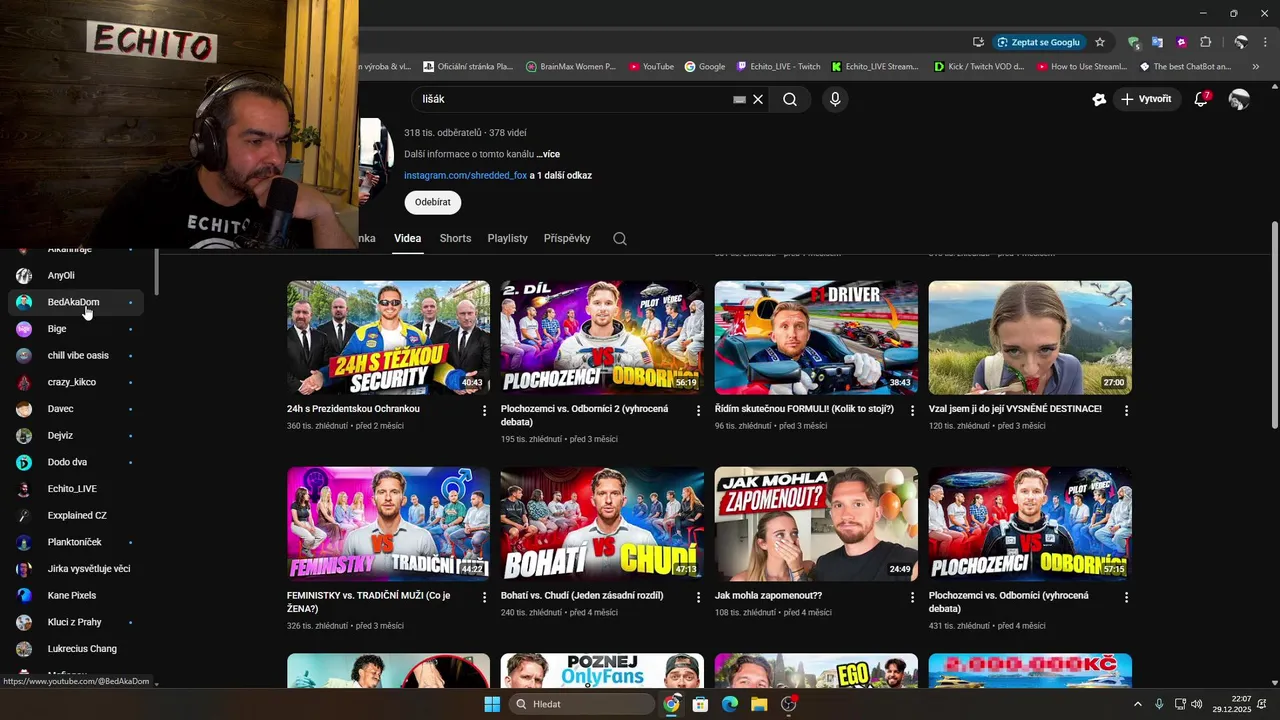This screenshot has height=720, width=1280.
Task: Click the page vertical scrollbar
Action: [1274, 325]
